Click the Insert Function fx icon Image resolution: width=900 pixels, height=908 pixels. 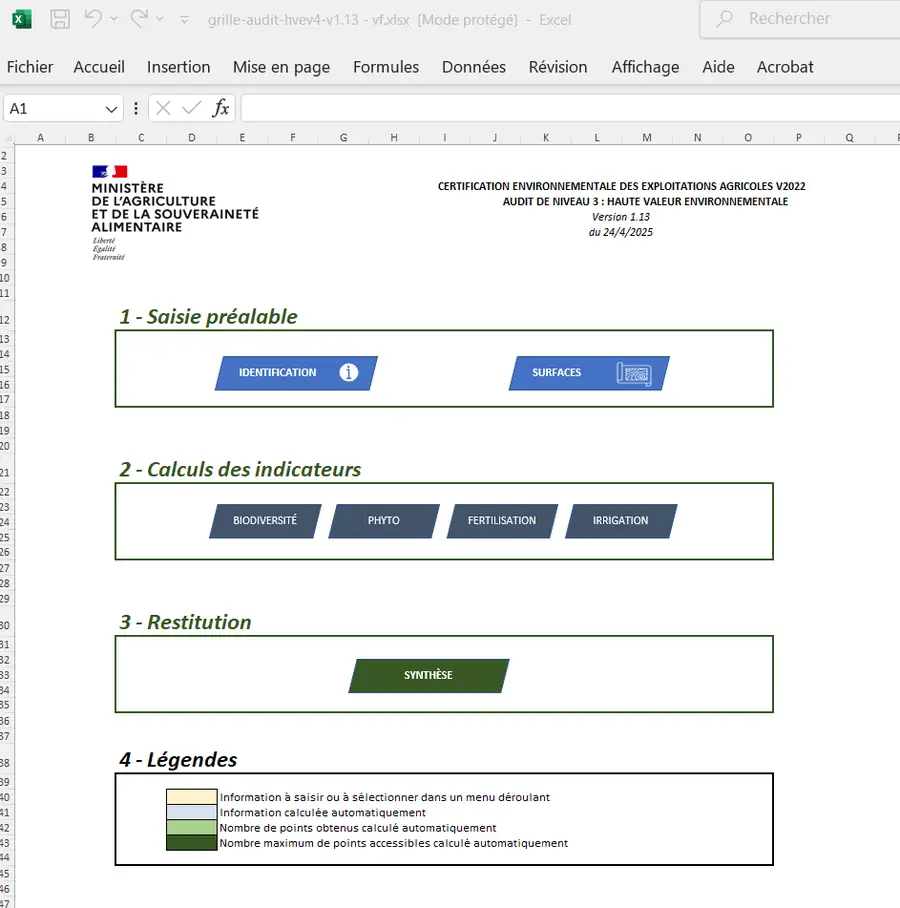(221, 108)
